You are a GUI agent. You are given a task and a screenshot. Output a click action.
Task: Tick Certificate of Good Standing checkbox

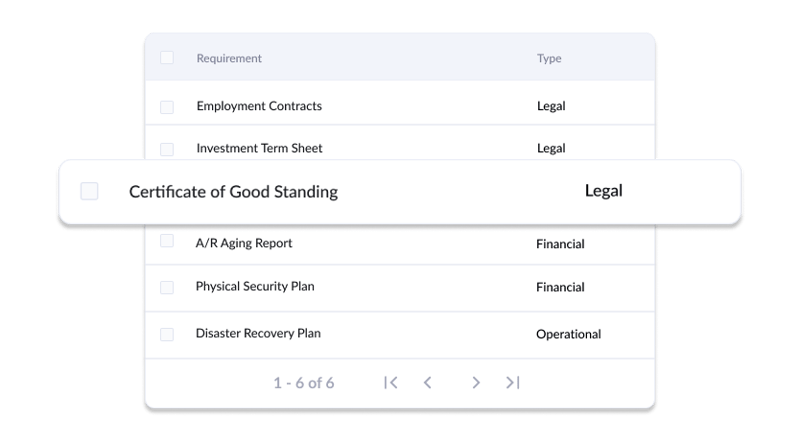(x=89, y=191)
